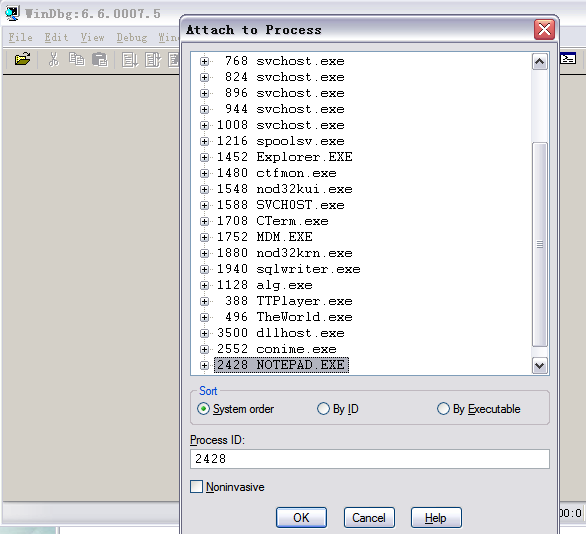Click the Open Source File folder icon

[22, 59]
